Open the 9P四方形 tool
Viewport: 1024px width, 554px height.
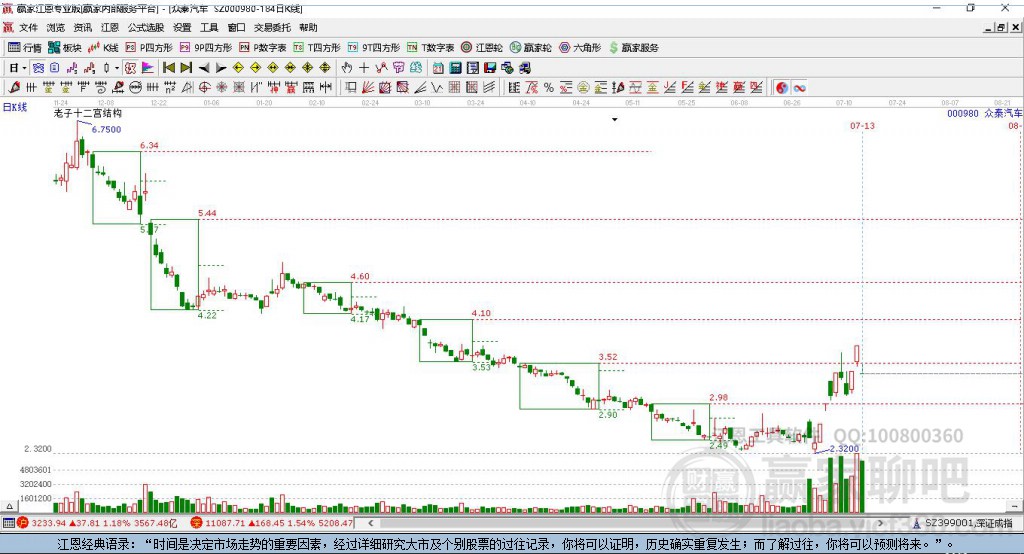tap(205, 48)
